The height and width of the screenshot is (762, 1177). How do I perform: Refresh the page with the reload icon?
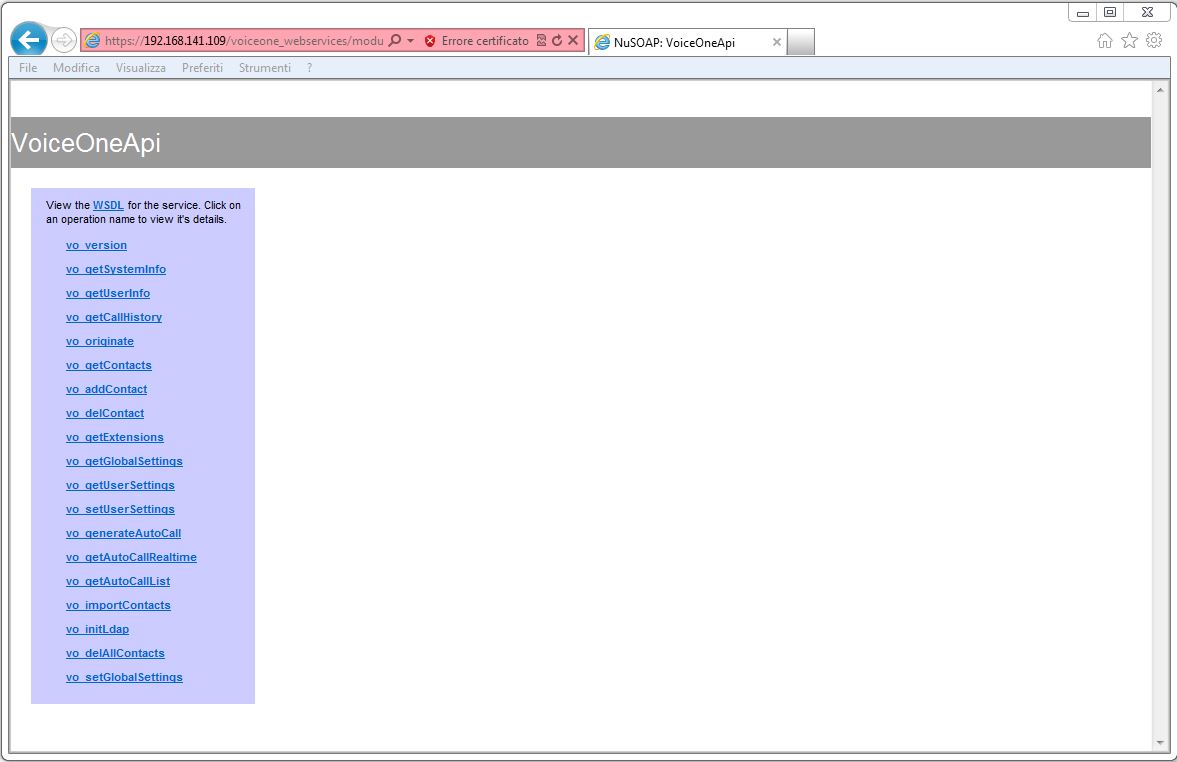pyautogui.click(x=557, y=41)
